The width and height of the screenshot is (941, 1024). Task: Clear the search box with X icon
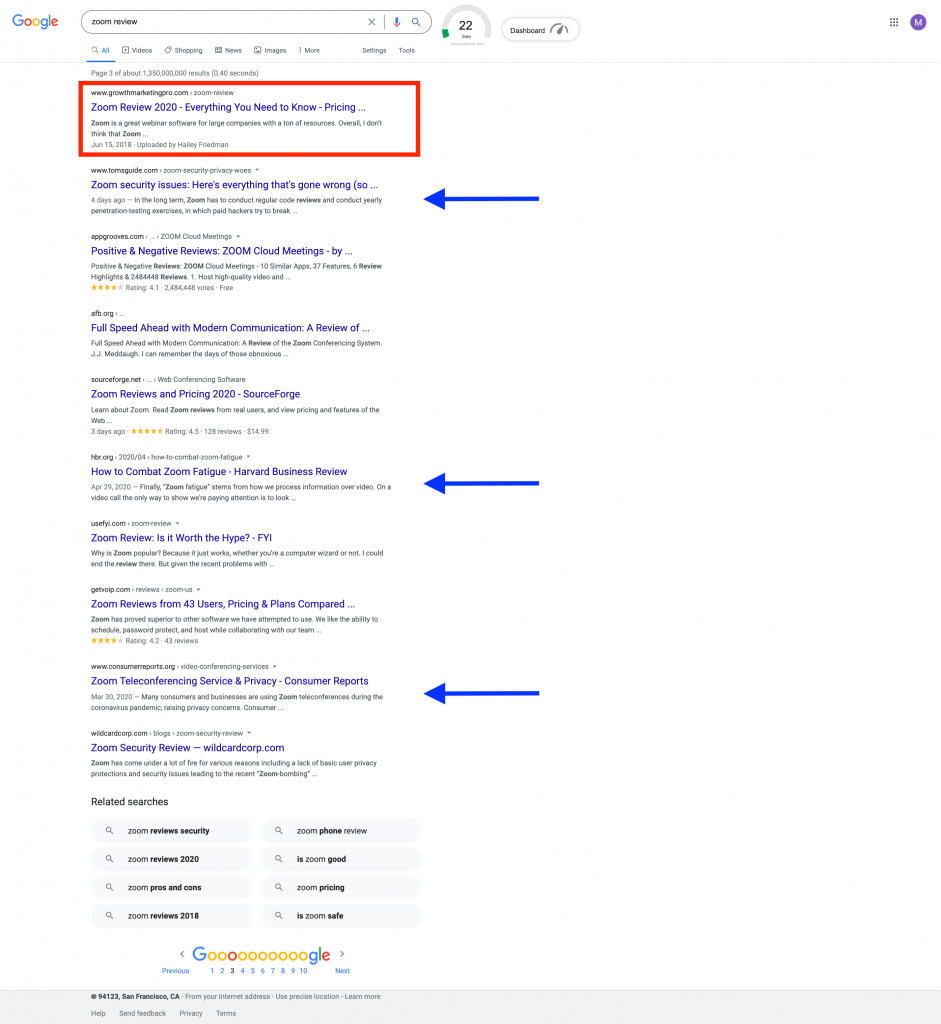pyautogui.click(x=372, y=22)
